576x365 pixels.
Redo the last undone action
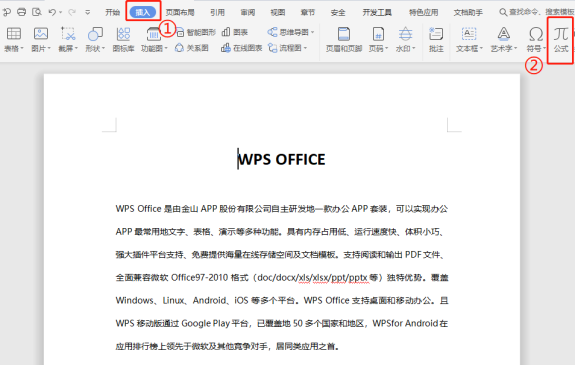tap(72, 12)
